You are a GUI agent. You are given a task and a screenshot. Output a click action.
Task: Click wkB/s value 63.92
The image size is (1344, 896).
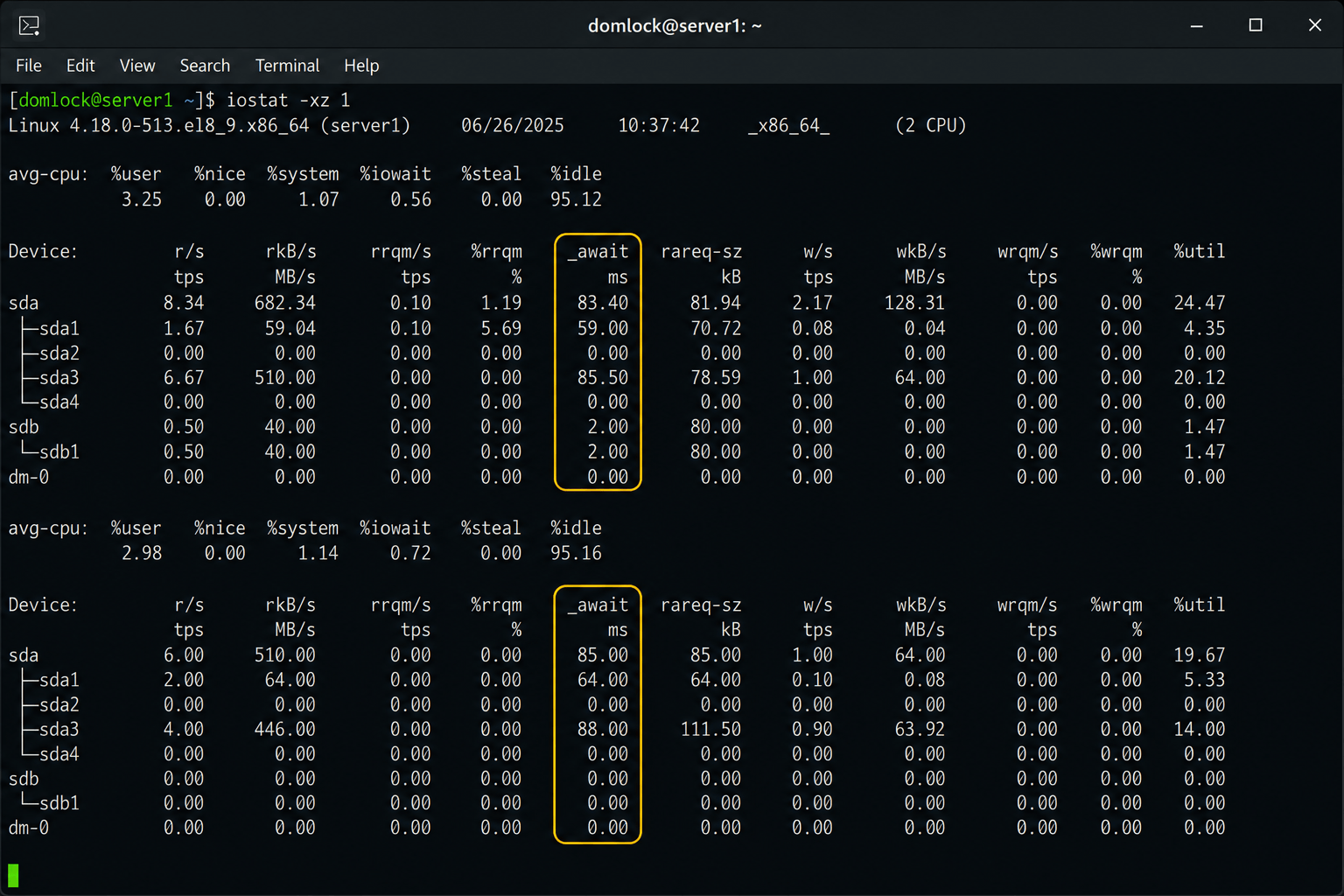920,729
